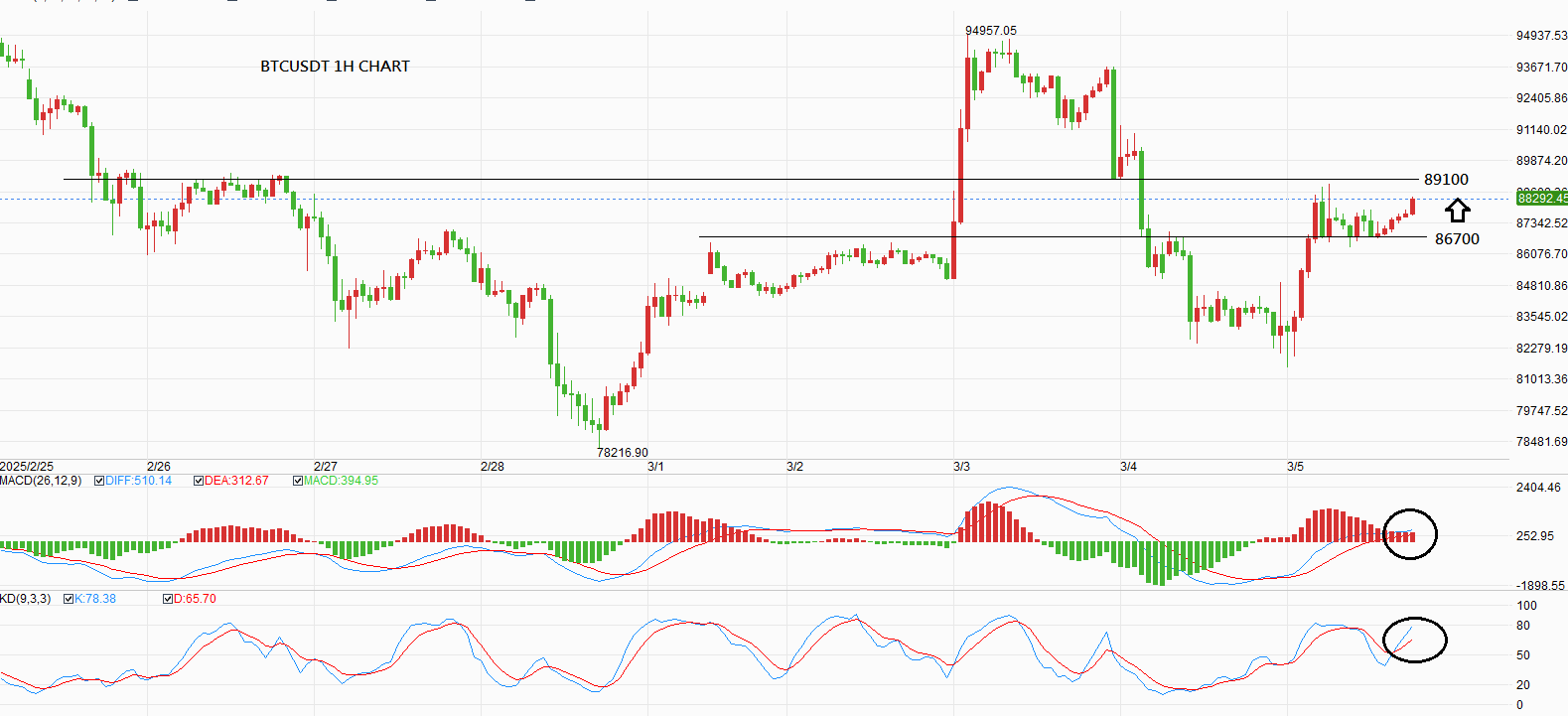
Task: Click the upward arrow annotation icon
Action: tap(1457, 210)
